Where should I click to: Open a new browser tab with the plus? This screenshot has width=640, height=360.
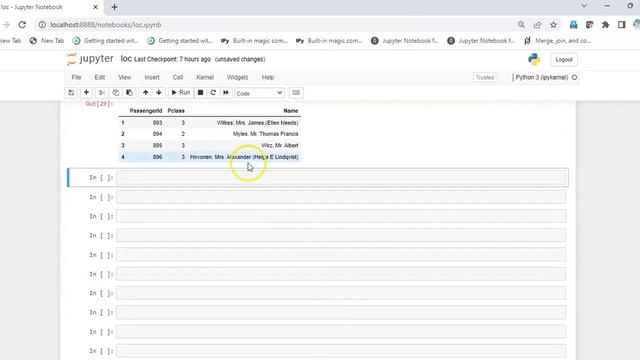(x=114, y=7)
